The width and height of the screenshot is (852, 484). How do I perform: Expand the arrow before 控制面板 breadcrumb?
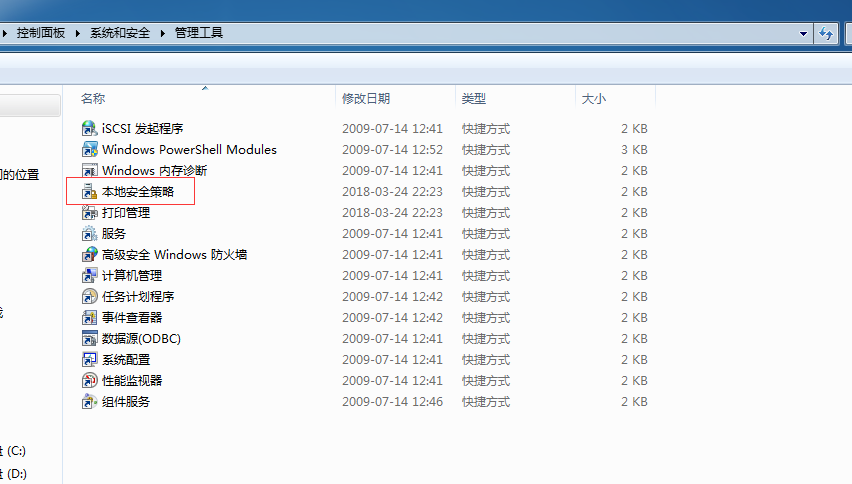(x=4, y=33)
